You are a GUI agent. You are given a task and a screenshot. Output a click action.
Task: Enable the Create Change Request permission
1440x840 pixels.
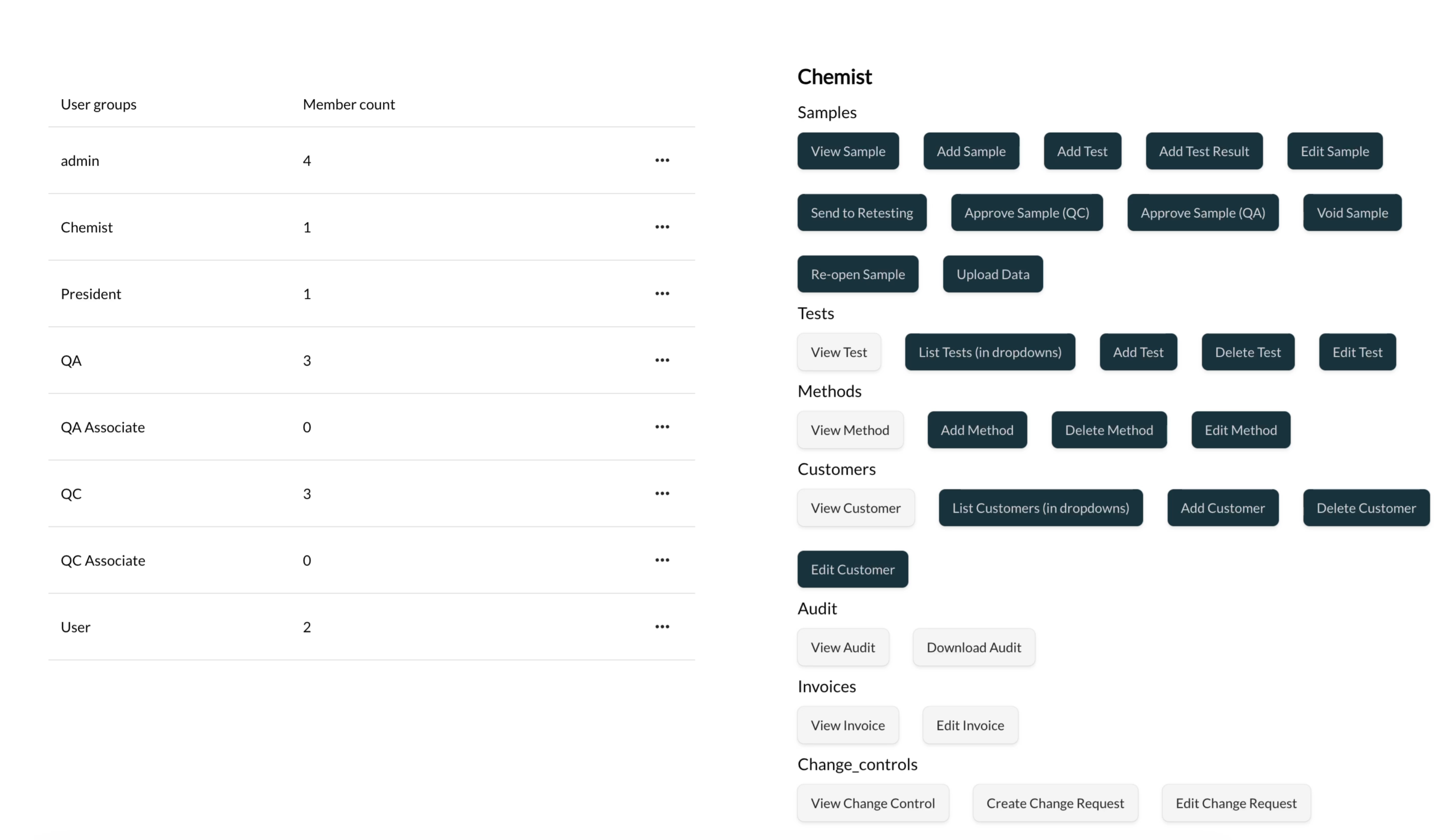click(x=1054, y=803)
